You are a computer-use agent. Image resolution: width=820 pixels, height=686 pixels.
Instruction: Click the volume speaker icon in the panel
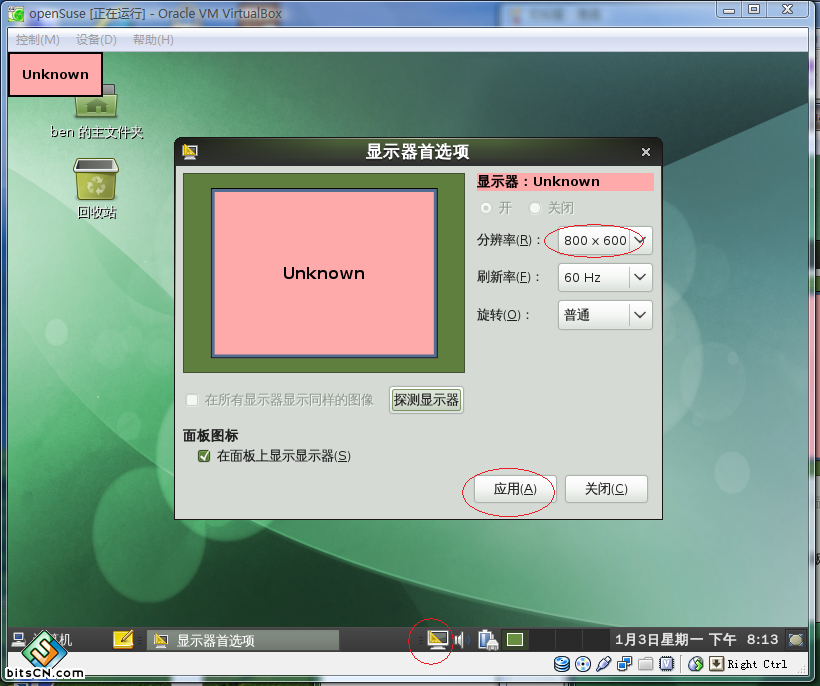point(462,639)
